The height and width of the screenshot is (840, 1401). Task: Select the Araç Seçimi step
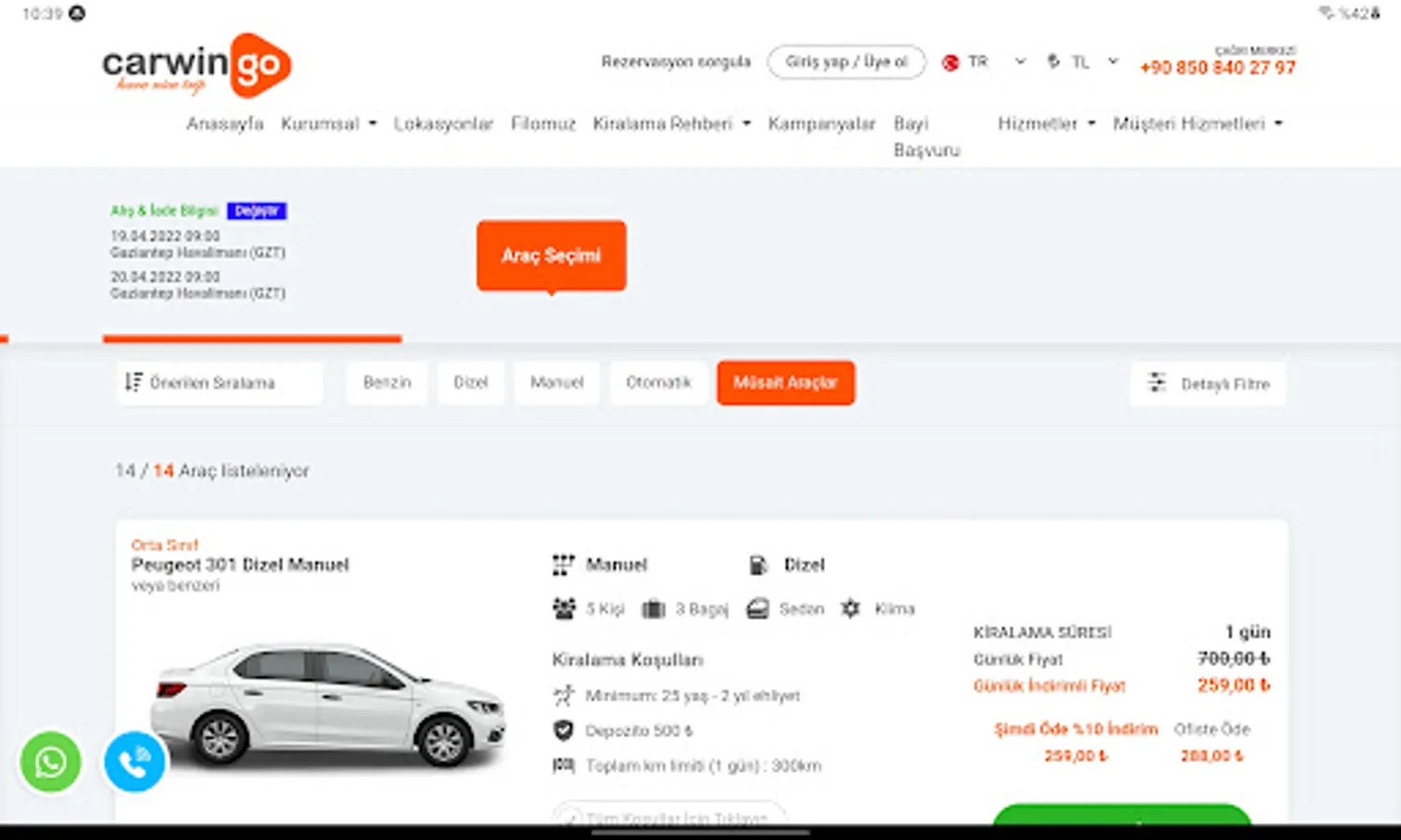click(552, 256)
